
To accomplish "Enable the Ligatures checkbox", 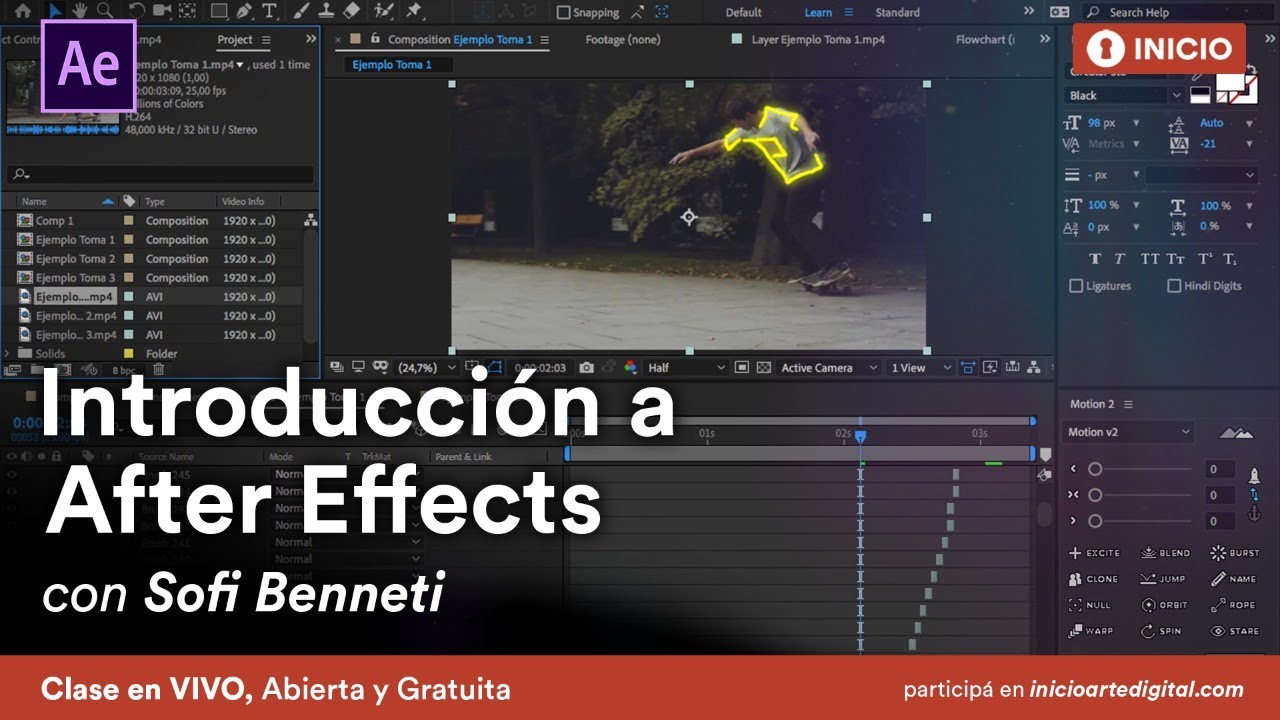I will click(x=1076, y=286).
